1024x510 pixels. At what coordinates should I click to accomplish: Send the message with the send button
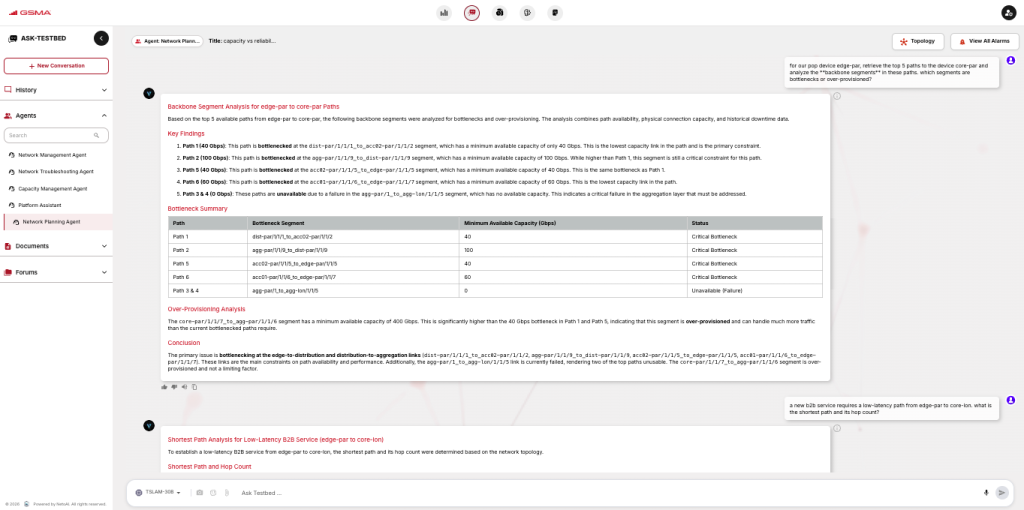(1002, 492)
